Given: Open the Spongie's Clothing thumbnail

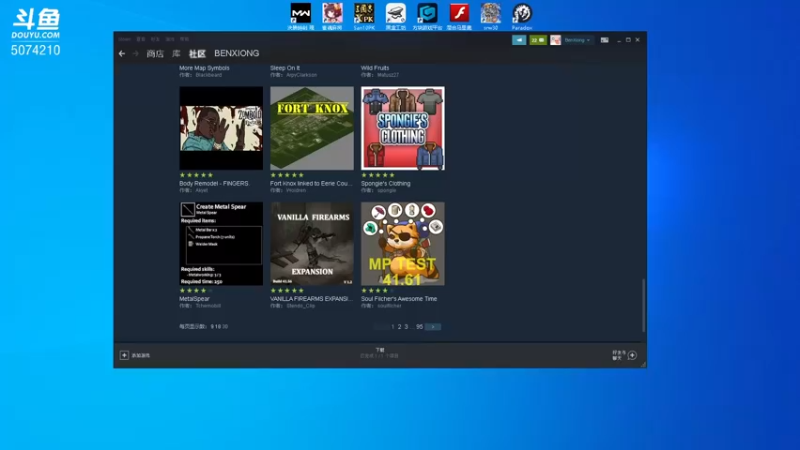Looking at the screenshot, I should point(403,128).
